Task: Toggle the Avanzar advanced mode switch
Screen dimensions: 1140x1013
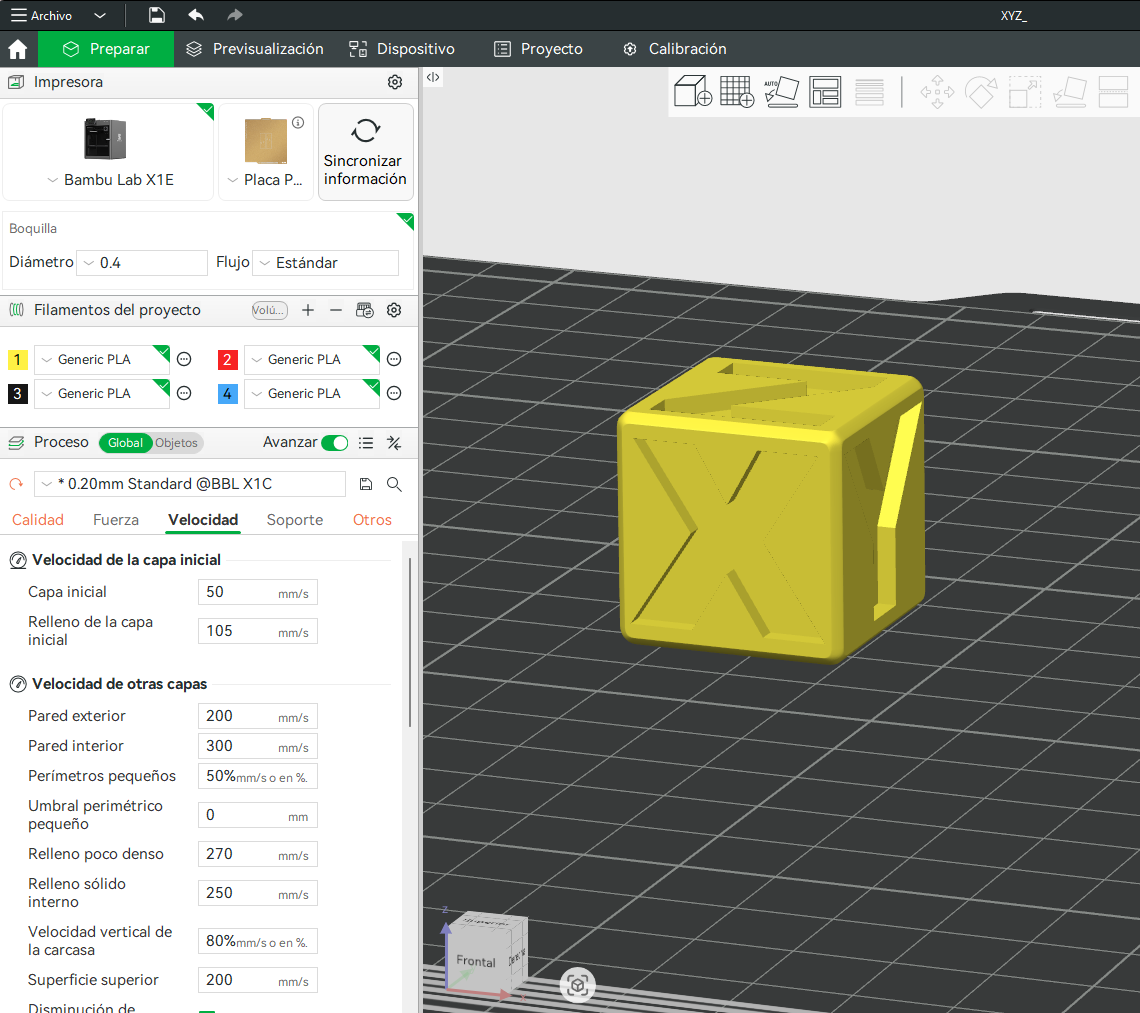Action: click(334, 442)
